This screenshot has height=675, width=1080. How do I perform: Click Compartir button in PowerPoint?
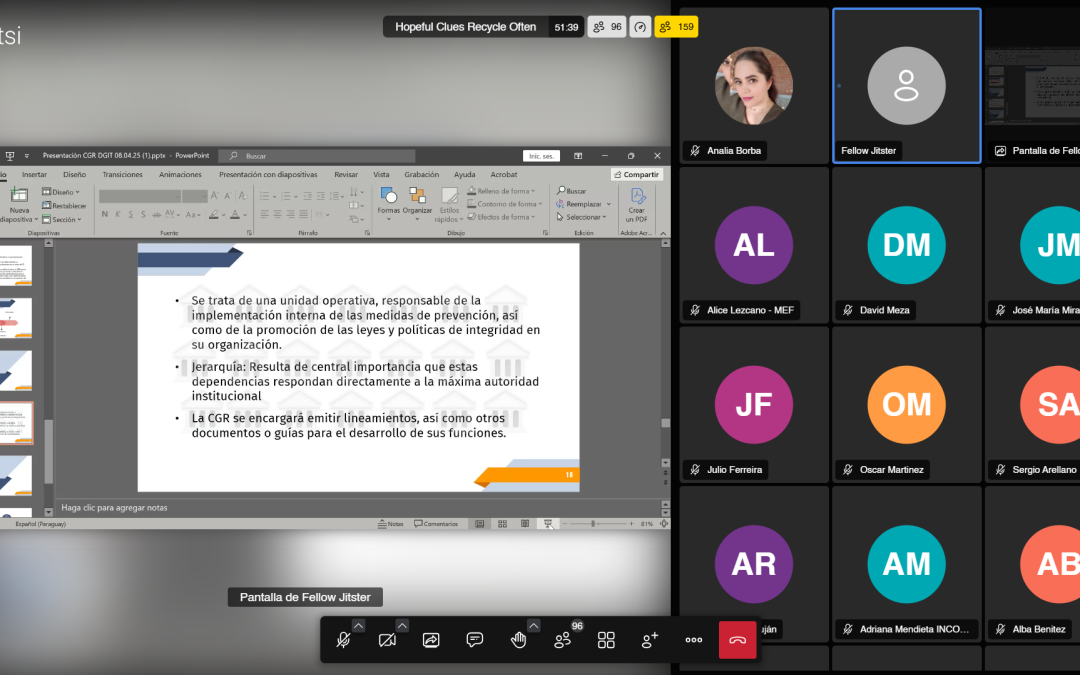636,175
